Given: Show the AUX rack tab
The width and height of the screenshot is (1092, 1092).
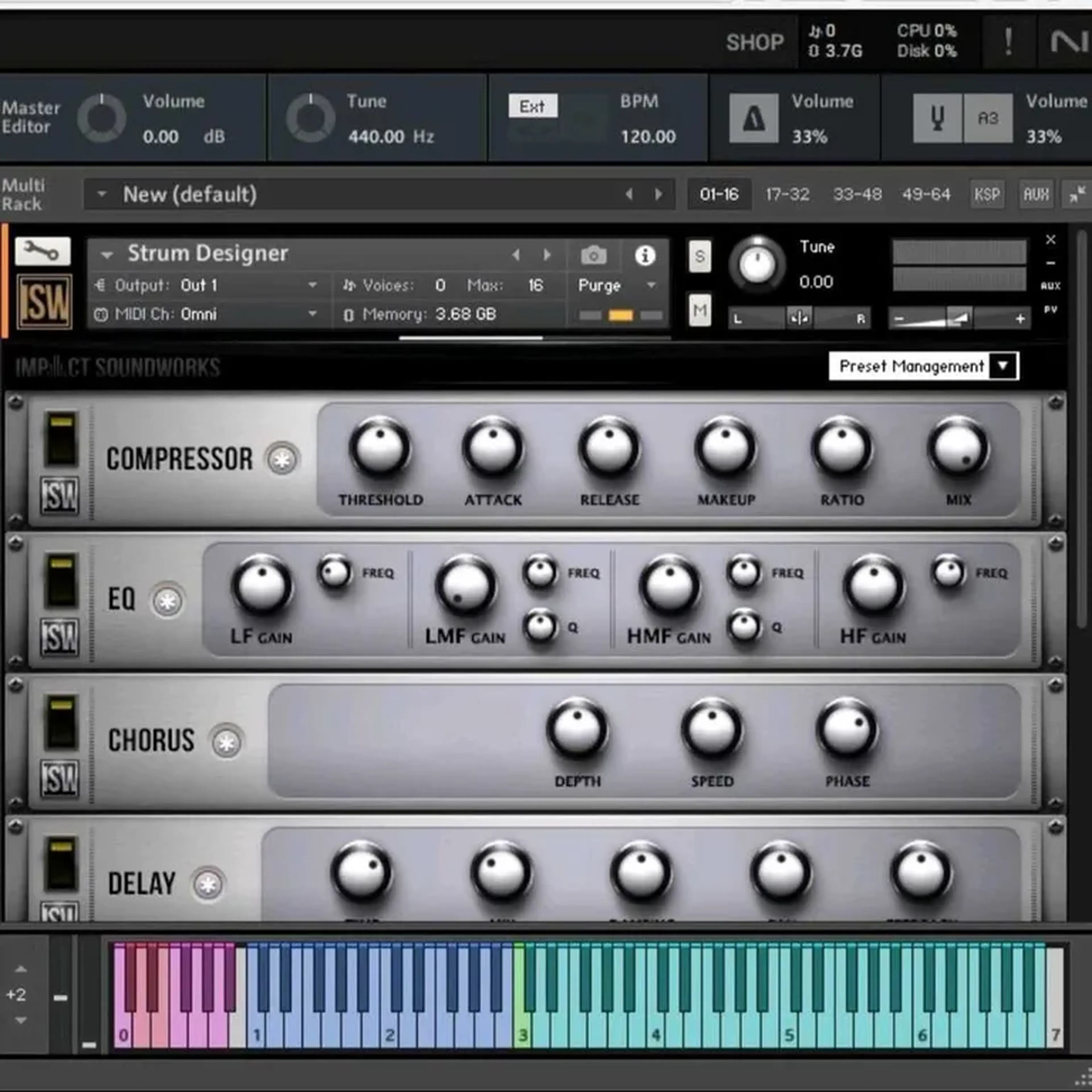Looking at the screenshot, I should (x=1036, y=195).
